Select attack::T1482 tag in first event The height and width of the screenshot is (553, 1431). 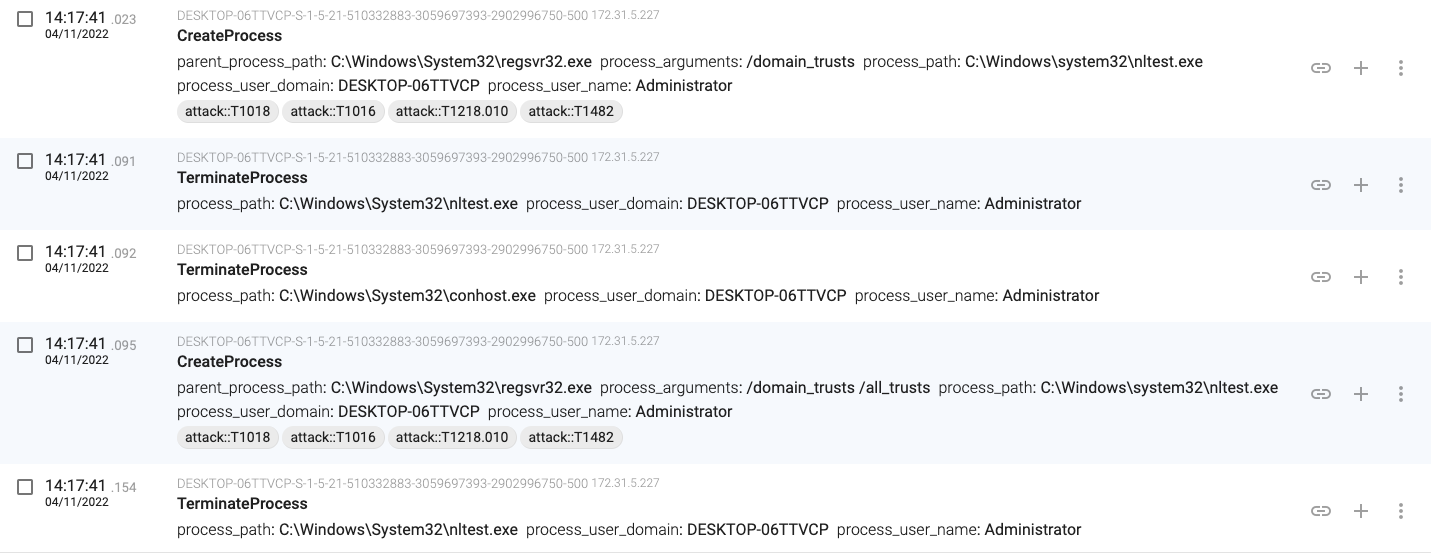(571, 111)
